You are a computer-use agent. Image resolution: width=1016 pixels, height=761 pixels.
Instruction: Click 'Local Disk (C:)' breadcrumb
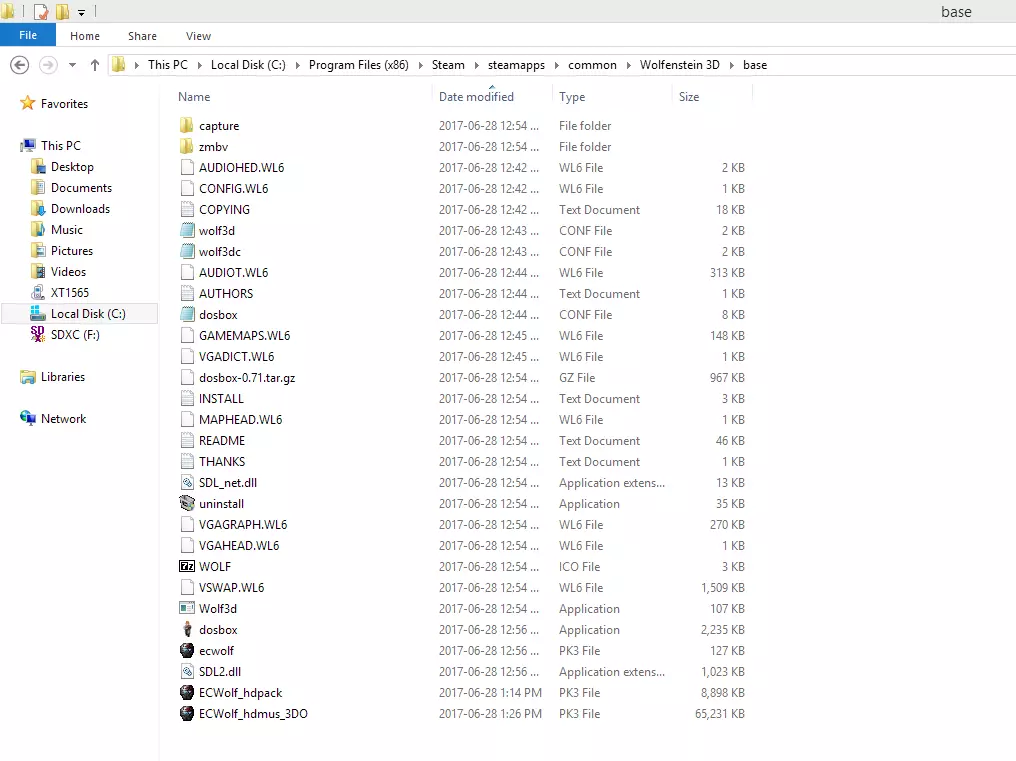248,65
